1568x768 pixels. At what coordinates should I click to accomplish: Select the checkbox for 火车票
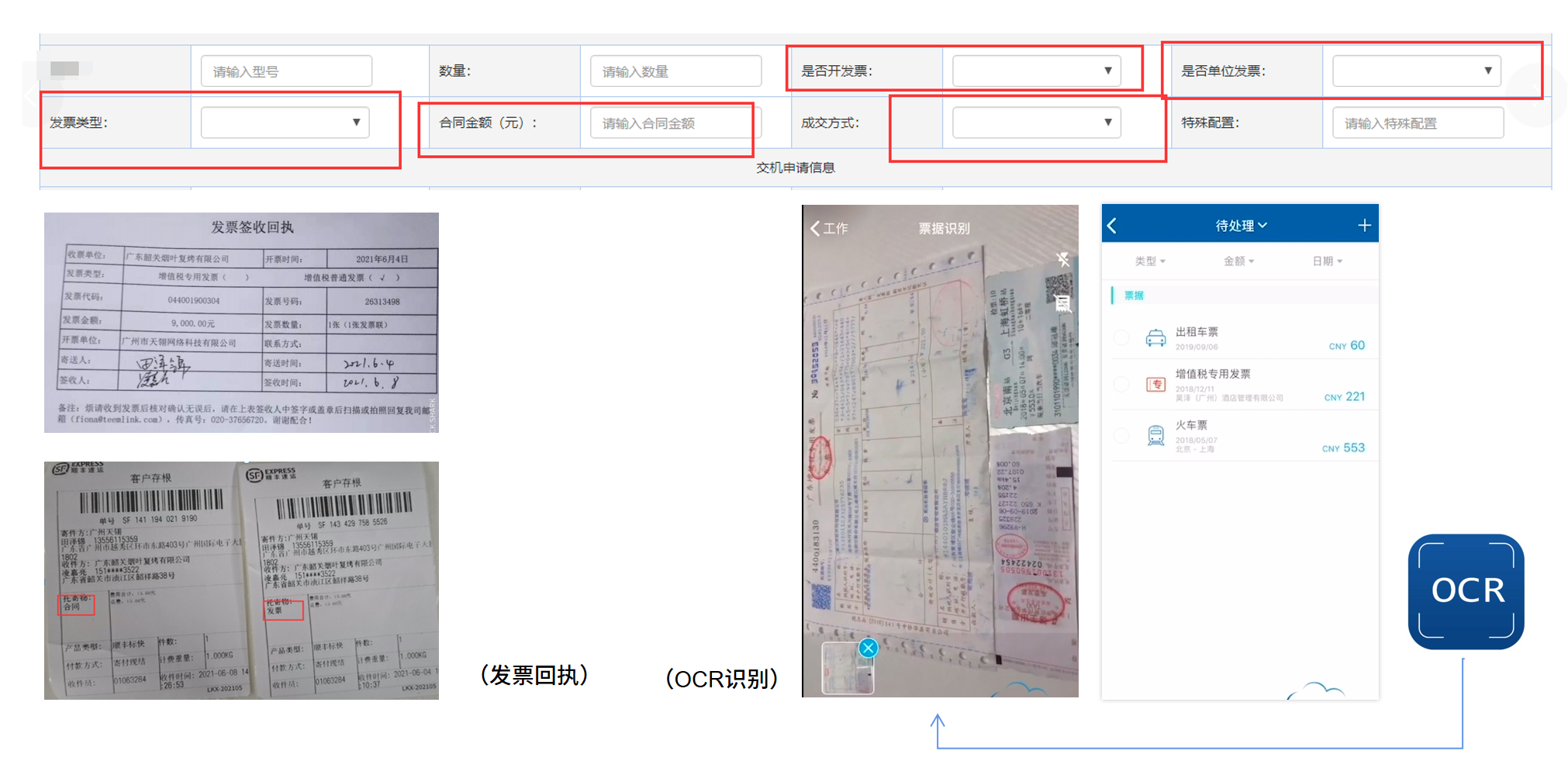click(x=1121, y=435)
